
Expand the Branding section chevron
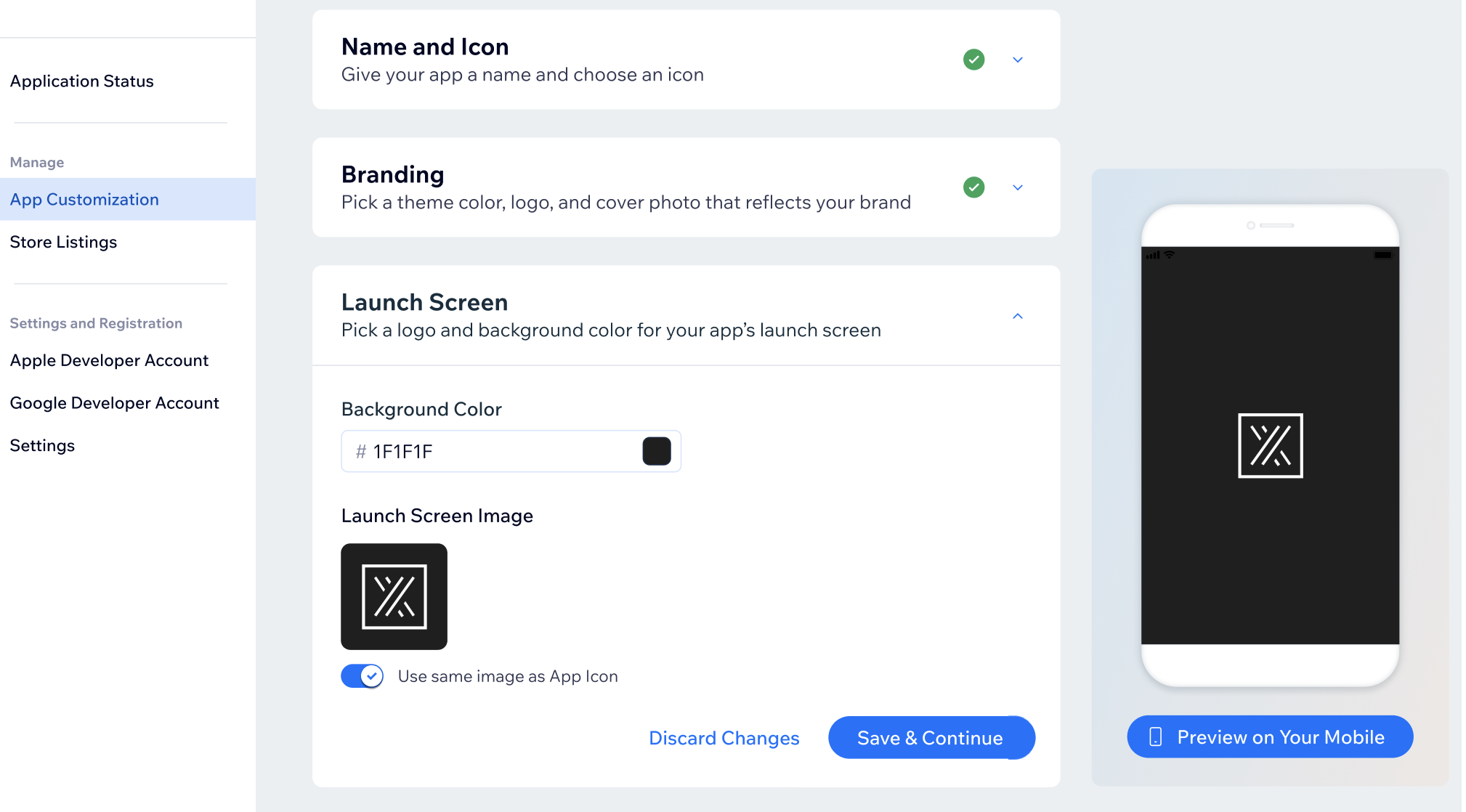(x=1018, y=187)
